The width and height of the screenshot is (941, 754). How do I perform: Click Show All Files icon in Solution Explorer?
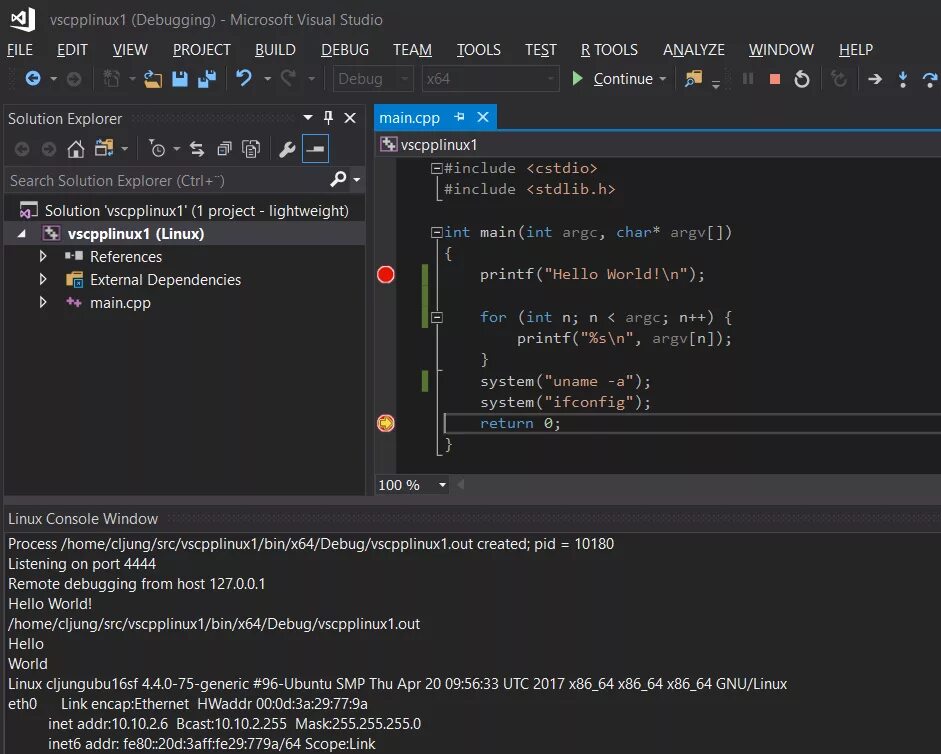point(251,148)
